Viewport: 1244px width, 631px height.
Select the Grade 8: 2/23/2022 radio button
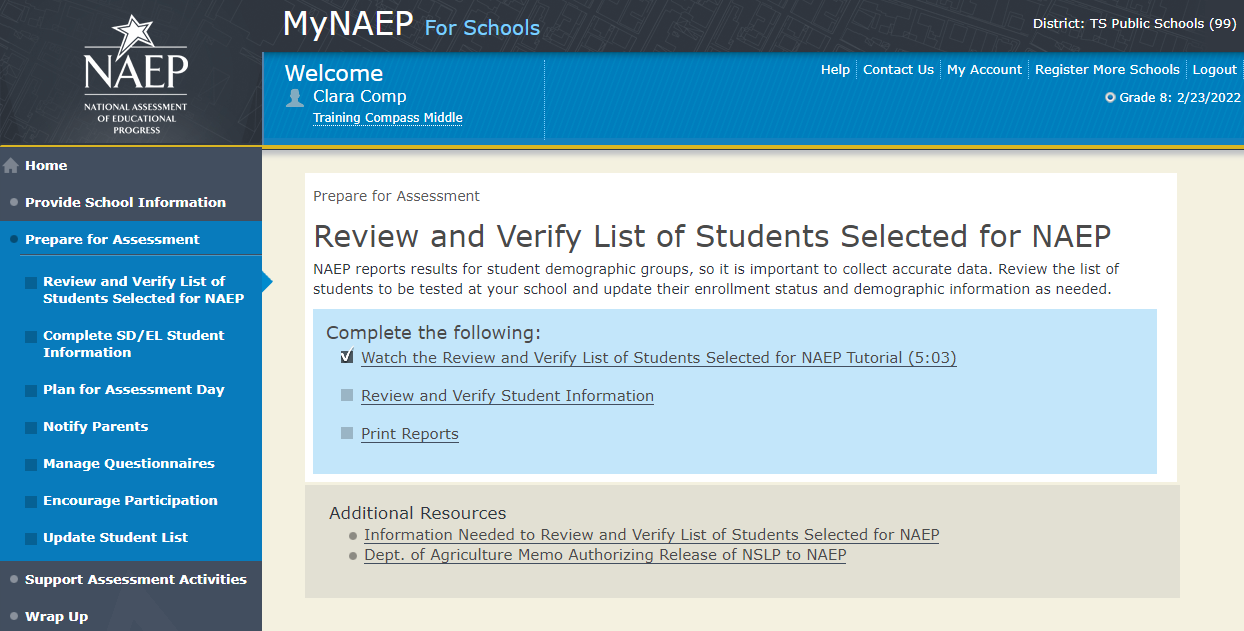tap(1110, 98)
